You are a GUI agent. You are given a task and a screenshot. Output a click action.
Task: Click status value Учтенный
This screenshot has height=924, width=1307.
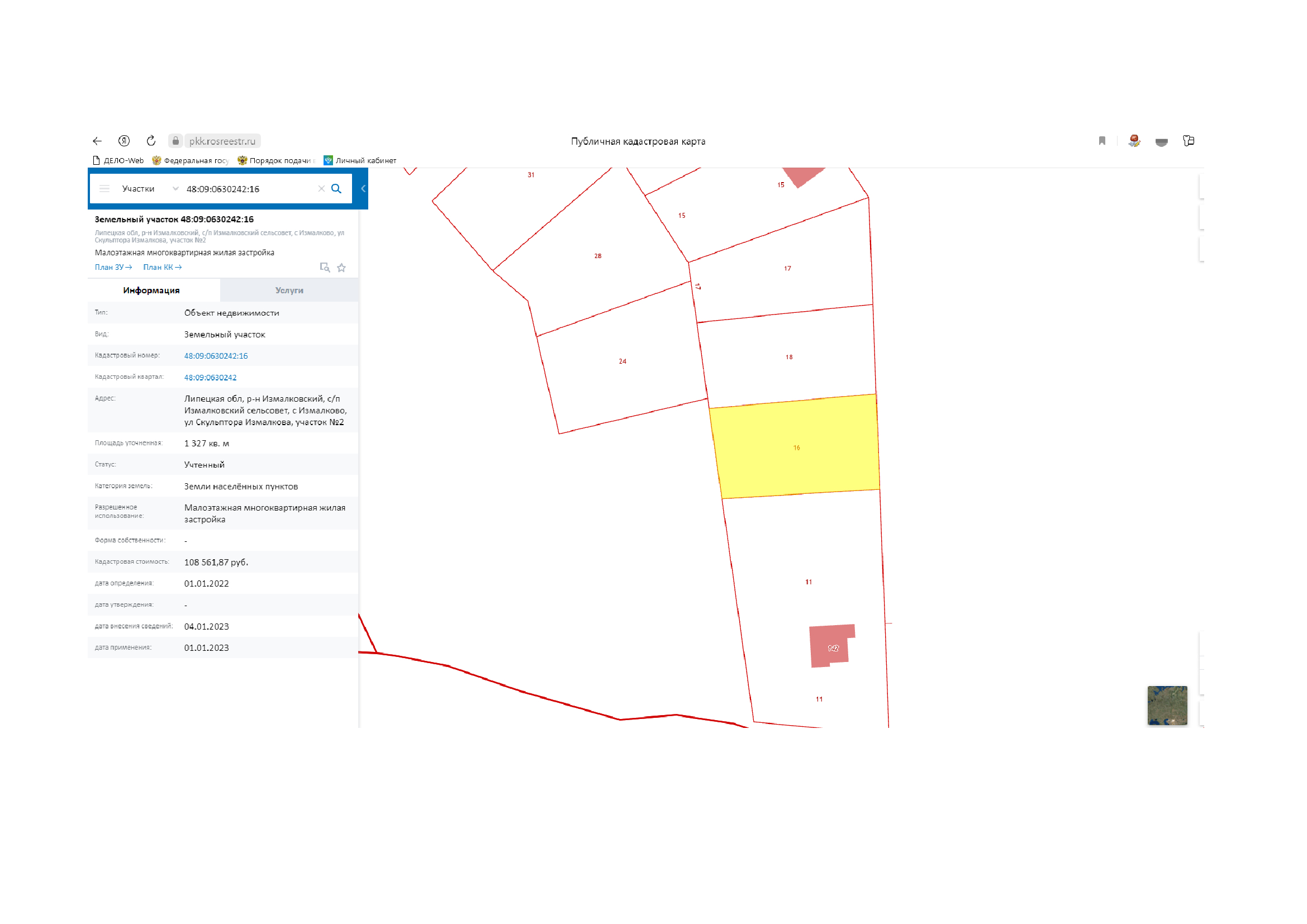205,465
